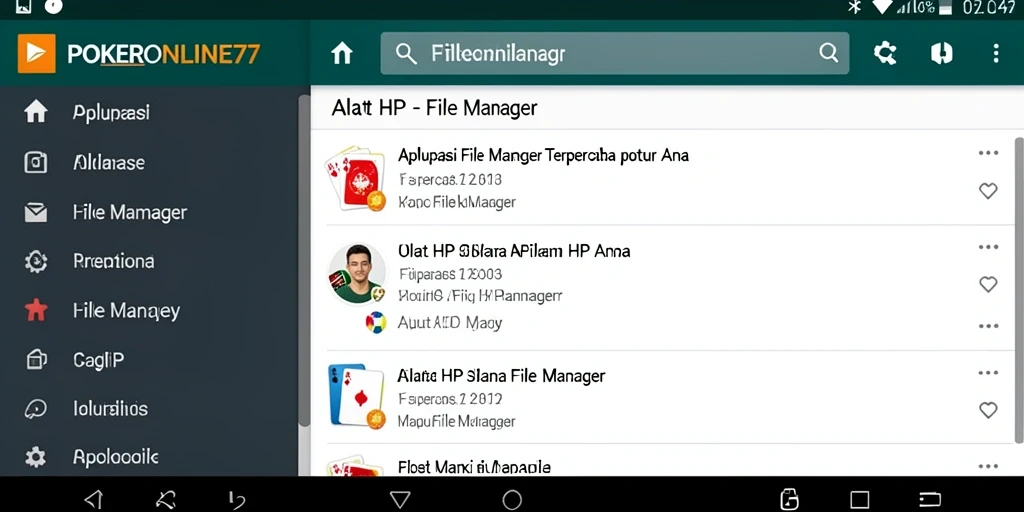Focus the Fiilteonnilanagr search field
The width and height of the screenshot is (1024, 512).
(x=615, y=54)
